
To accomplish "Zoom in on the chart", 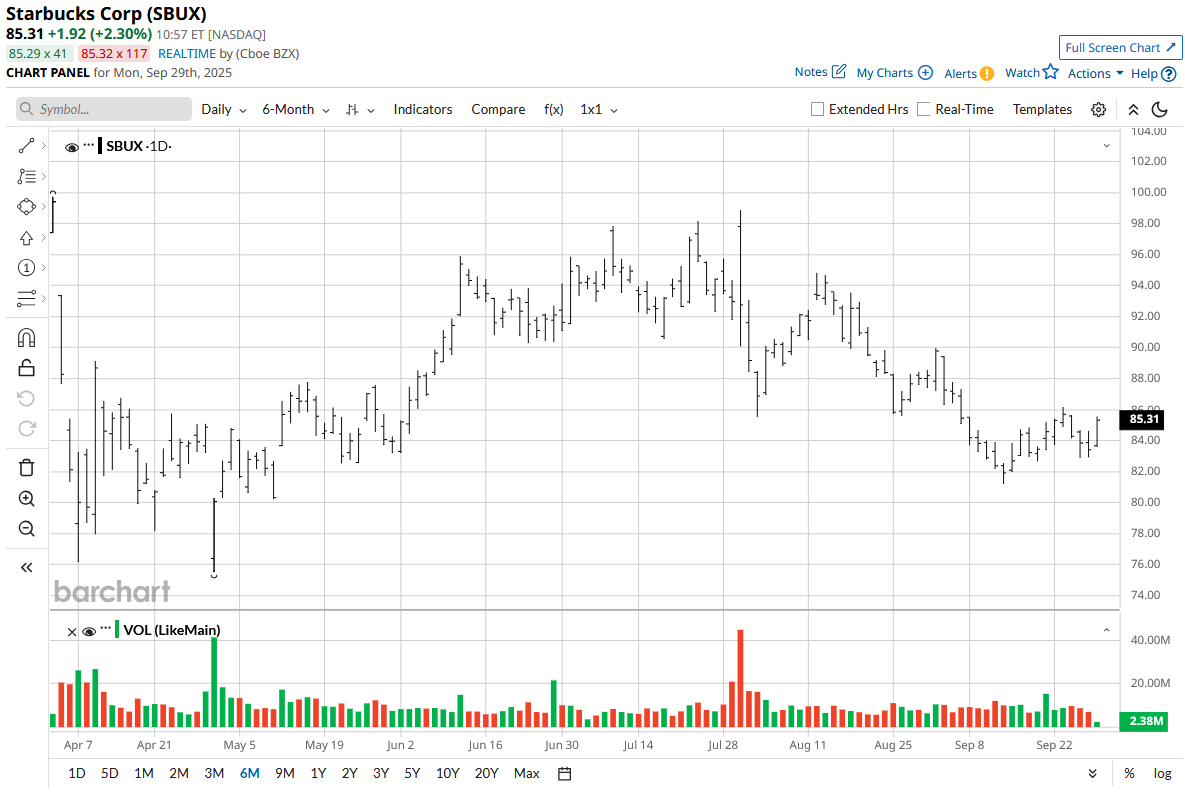I will (26, 499).
